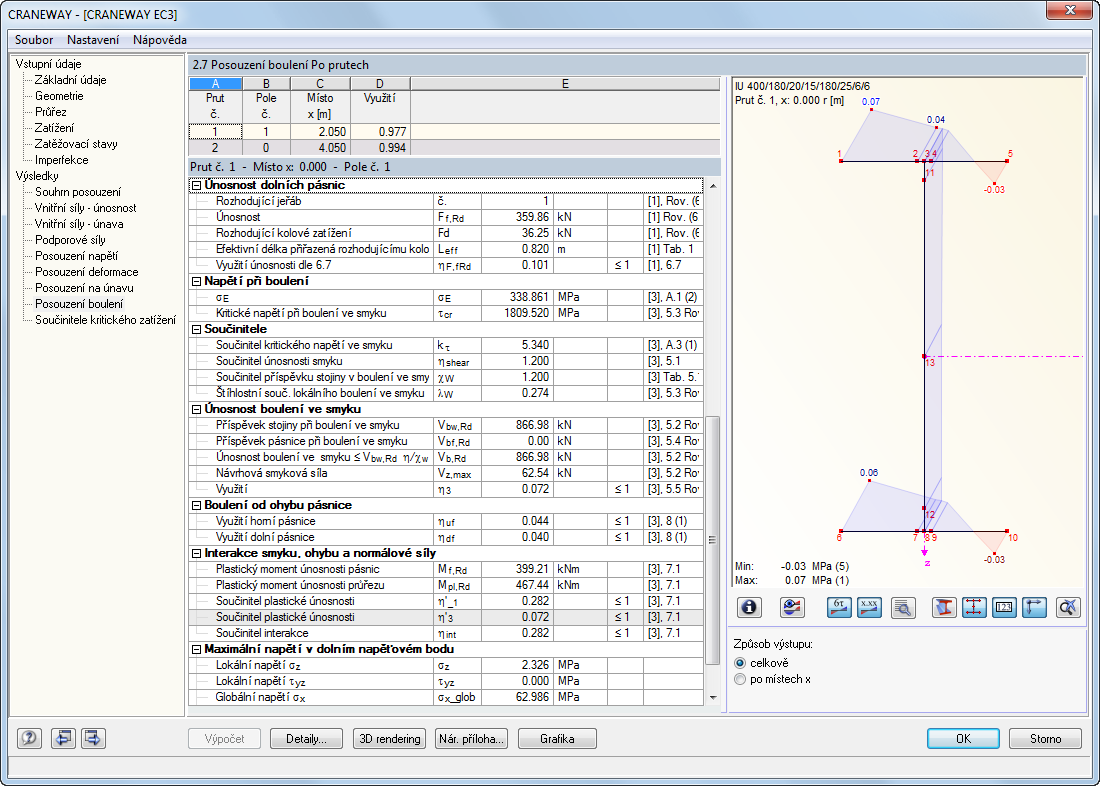This screenshot has height=786, width=1100.
Task: Open 'Posouzení napětí' in results tree
Action: click(76, 256)
